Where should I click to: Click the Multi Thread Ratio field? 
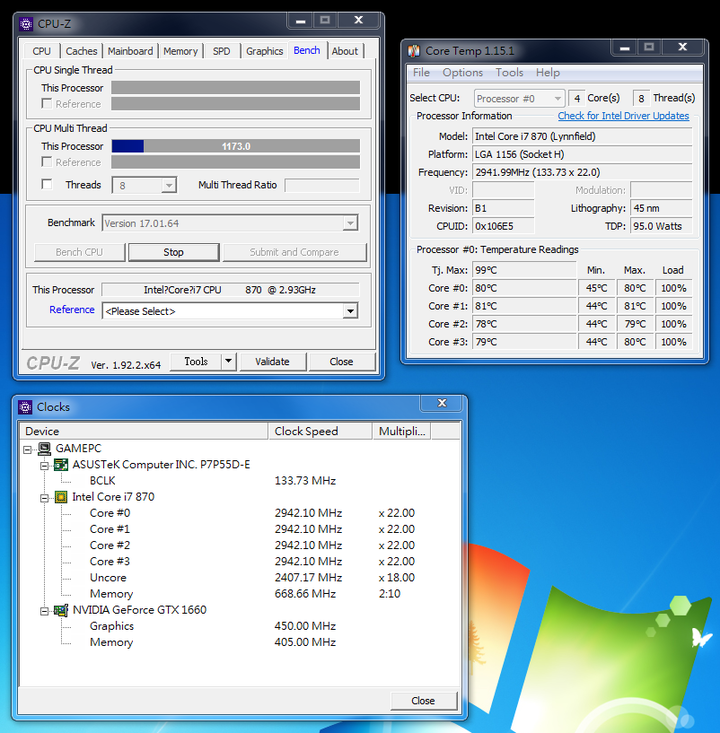click(322, 185)
